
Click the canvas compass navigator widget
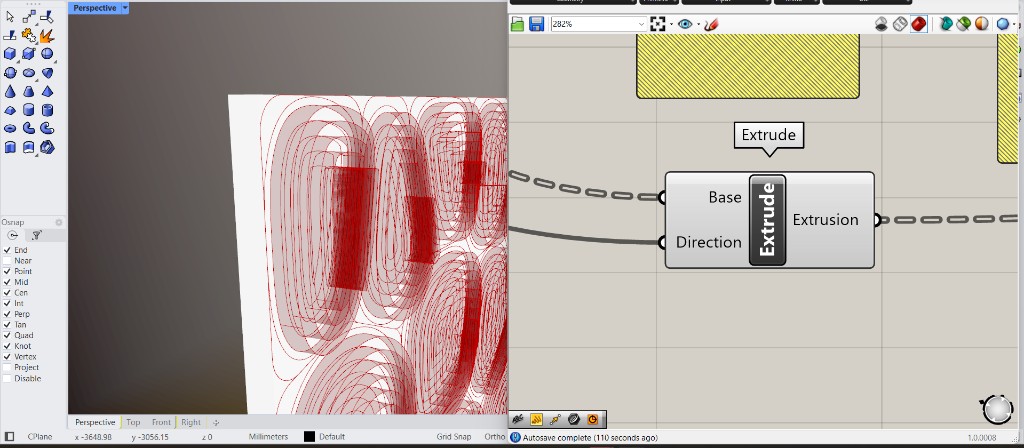point(997,409)
